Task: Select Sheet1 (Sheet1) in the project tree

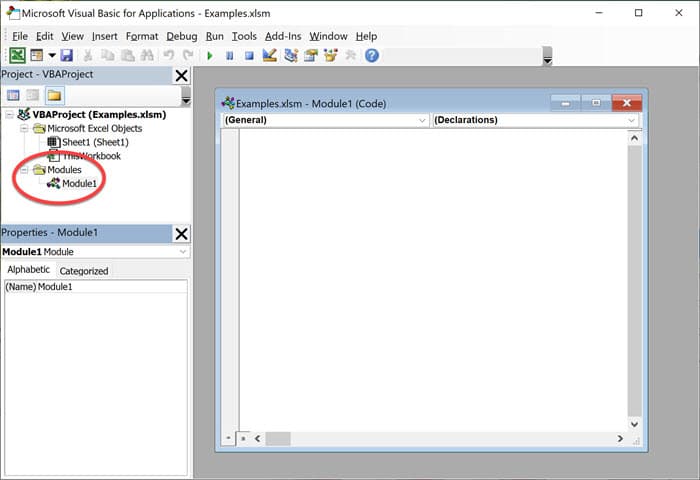Action: (95, 142)
